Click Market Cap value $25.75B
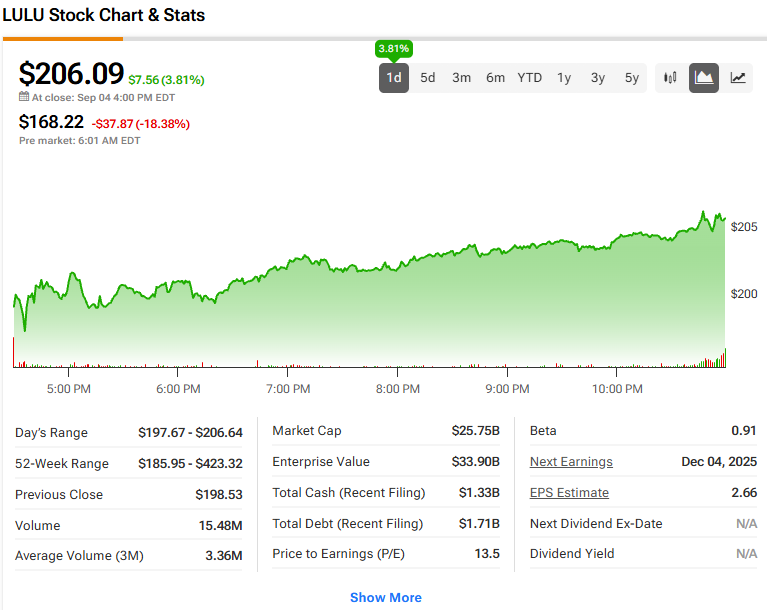 coord(475,430)
